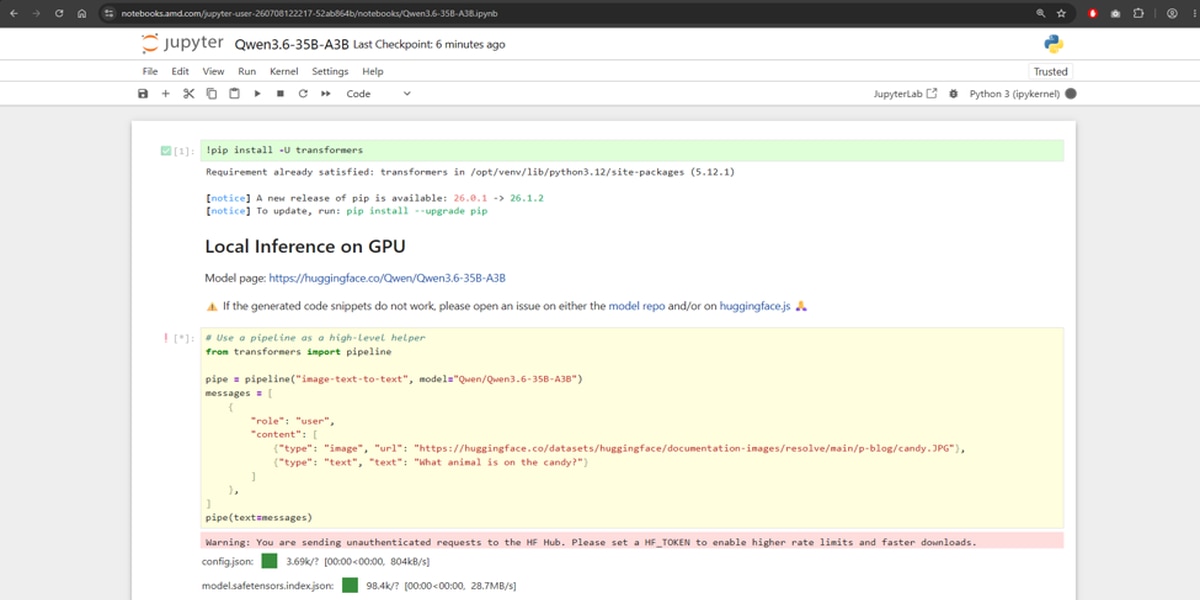Restart the kernel with the circular arrow icon
This screenshot has height=600, width=1200.
[303, 94]
